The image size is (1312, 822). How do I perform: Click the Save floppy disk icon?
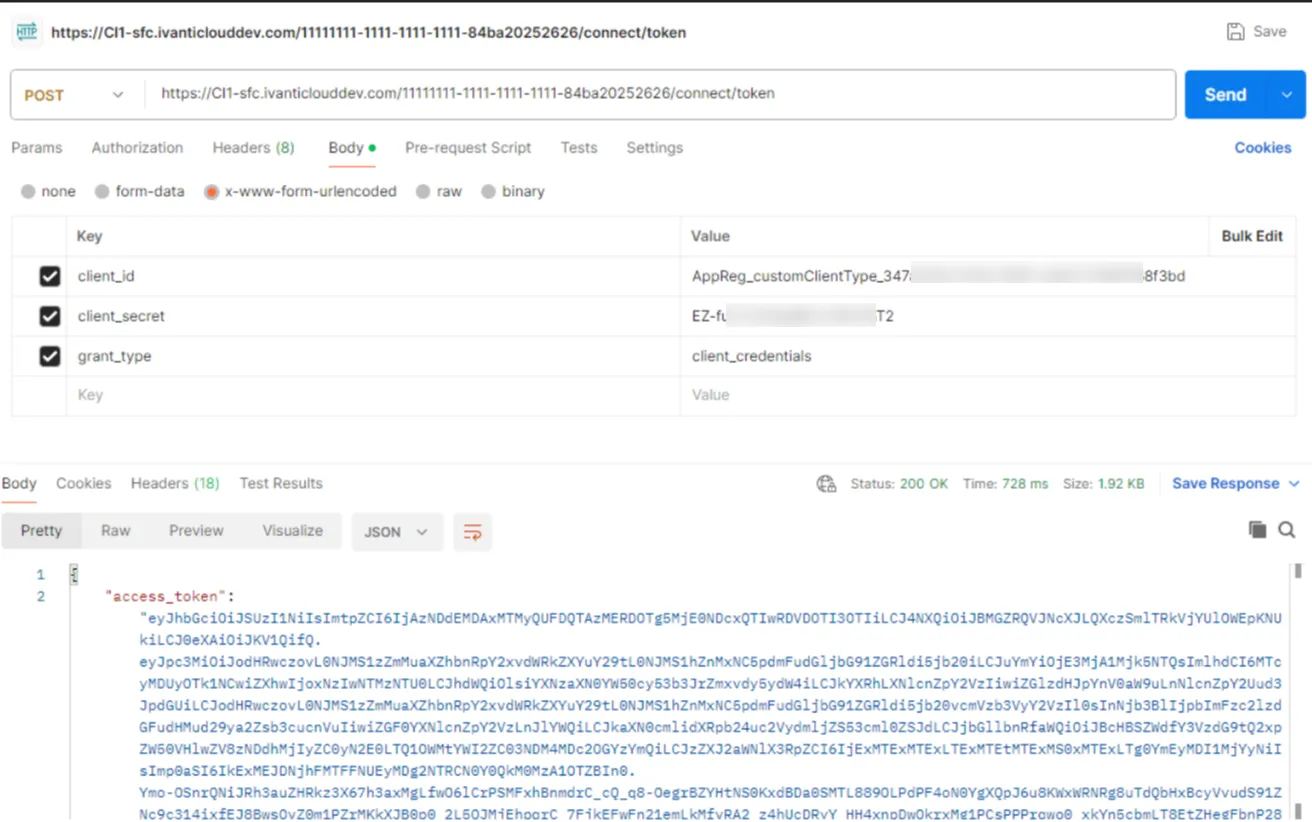[x=1236, y=32]
